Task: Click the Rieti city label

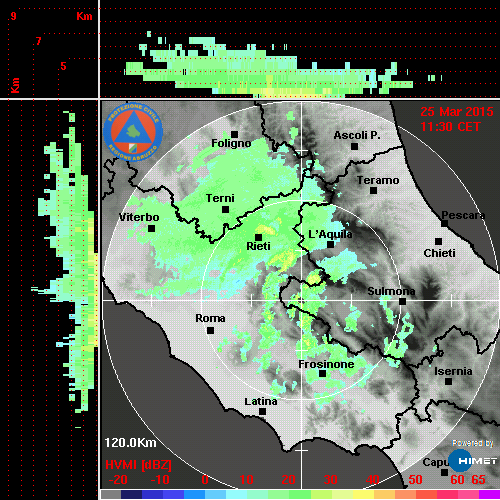Action: tap(258, 246)
